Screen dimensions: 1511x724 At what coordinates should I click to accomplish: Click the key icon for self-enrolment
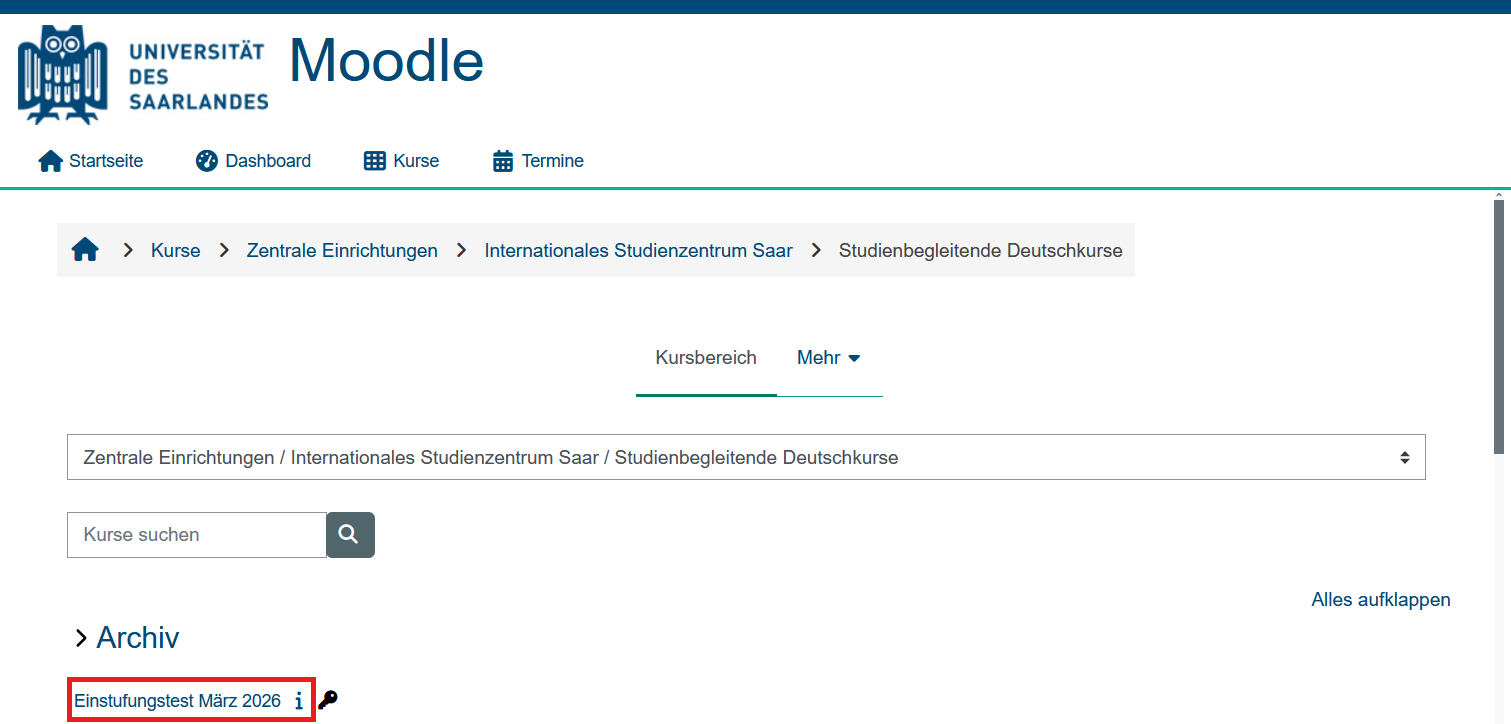328,701
